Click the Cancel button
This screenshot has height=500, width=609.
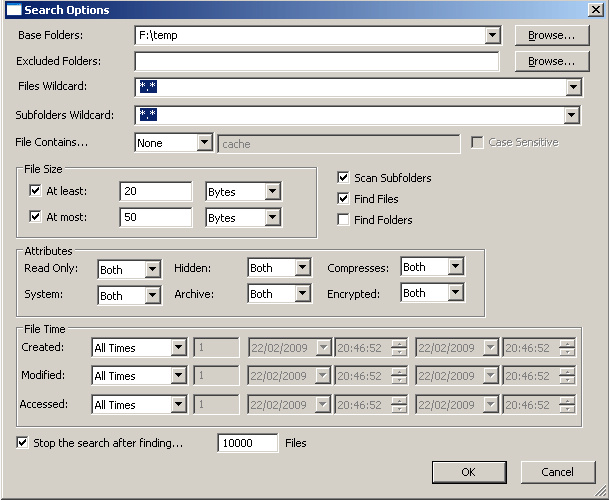(558, 472)
